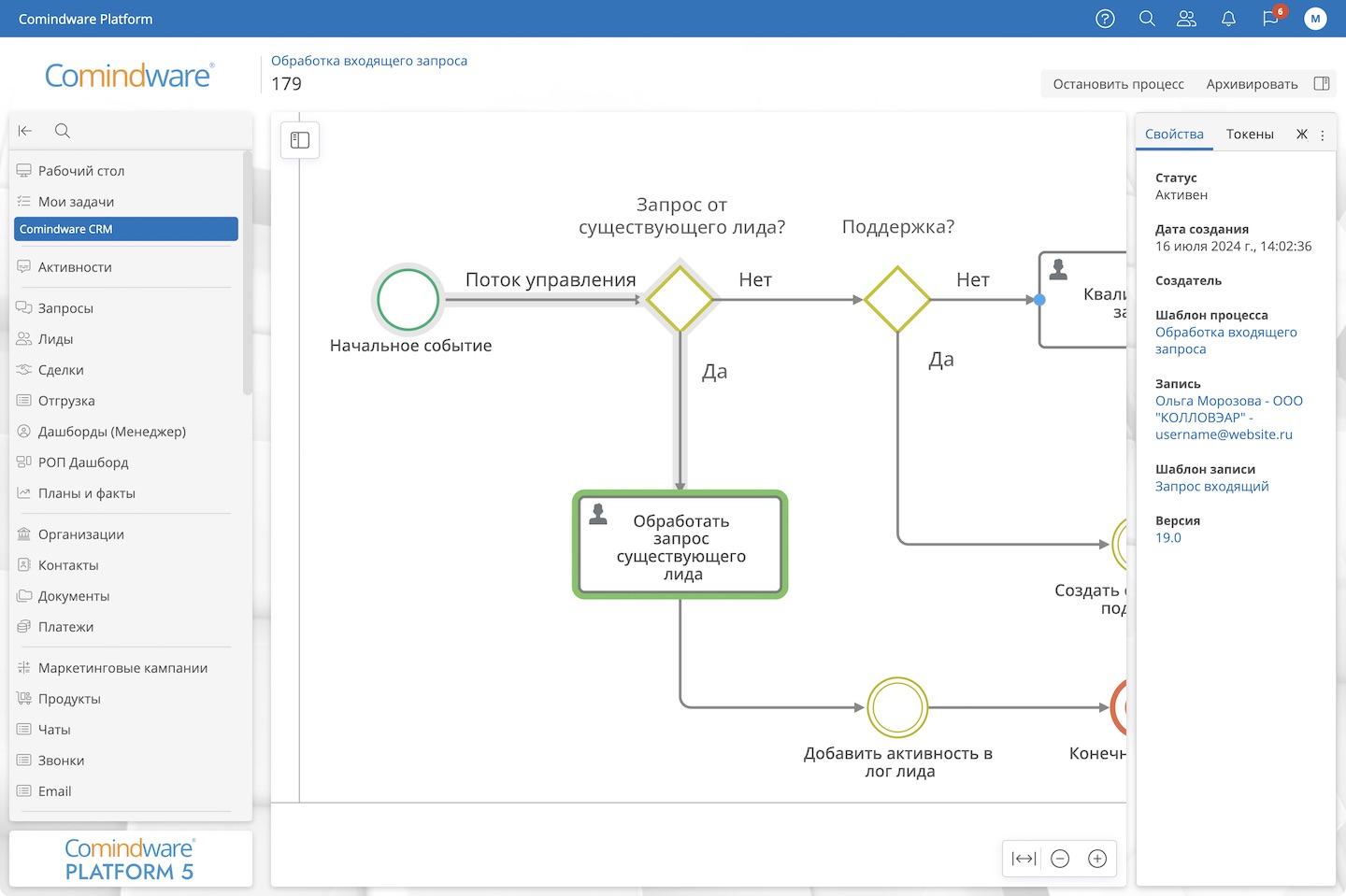Open the properties panel three-dot menu

pos(1323,135)
